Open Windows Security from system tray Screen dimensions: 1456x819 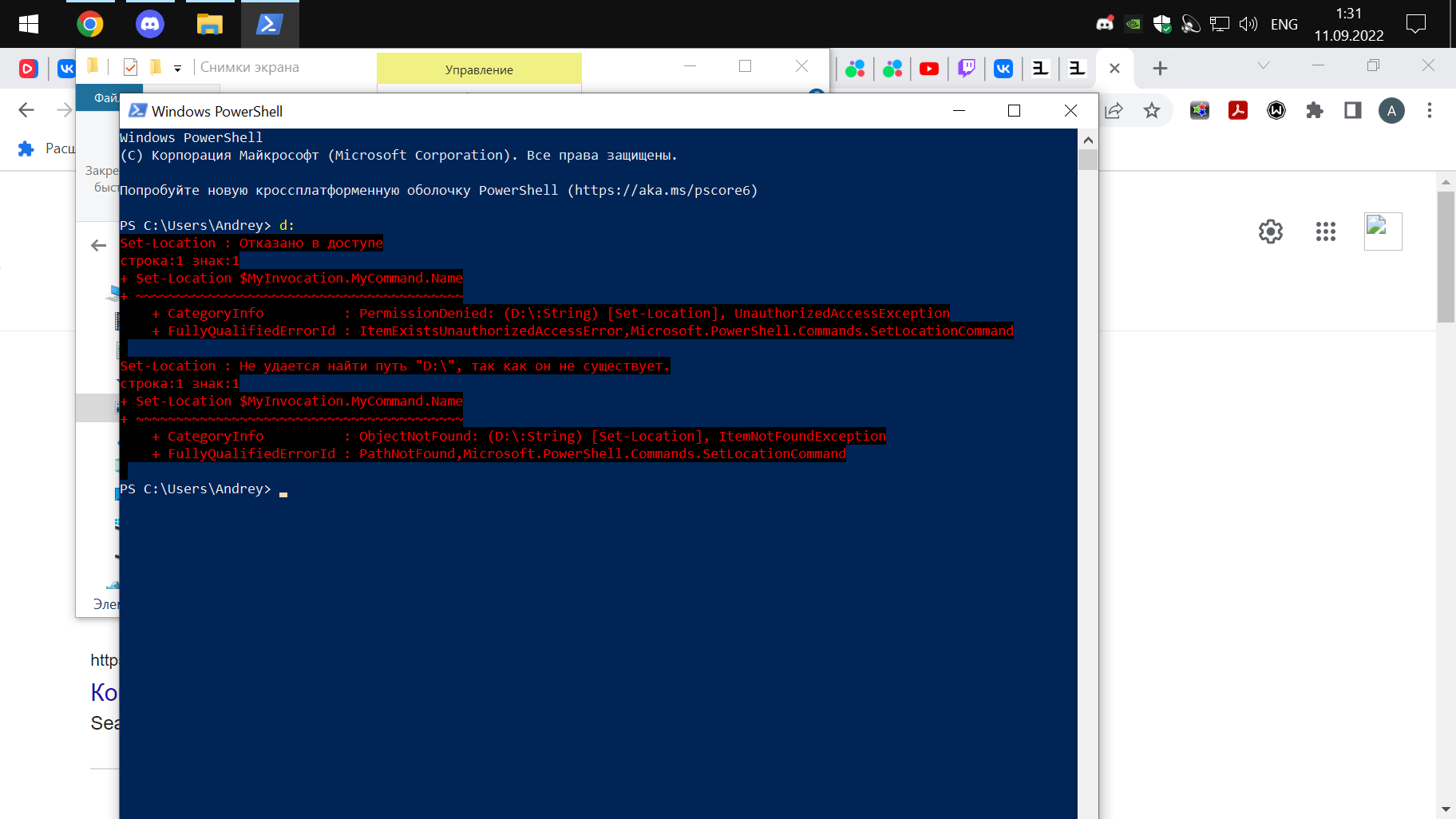[1161, 24]
